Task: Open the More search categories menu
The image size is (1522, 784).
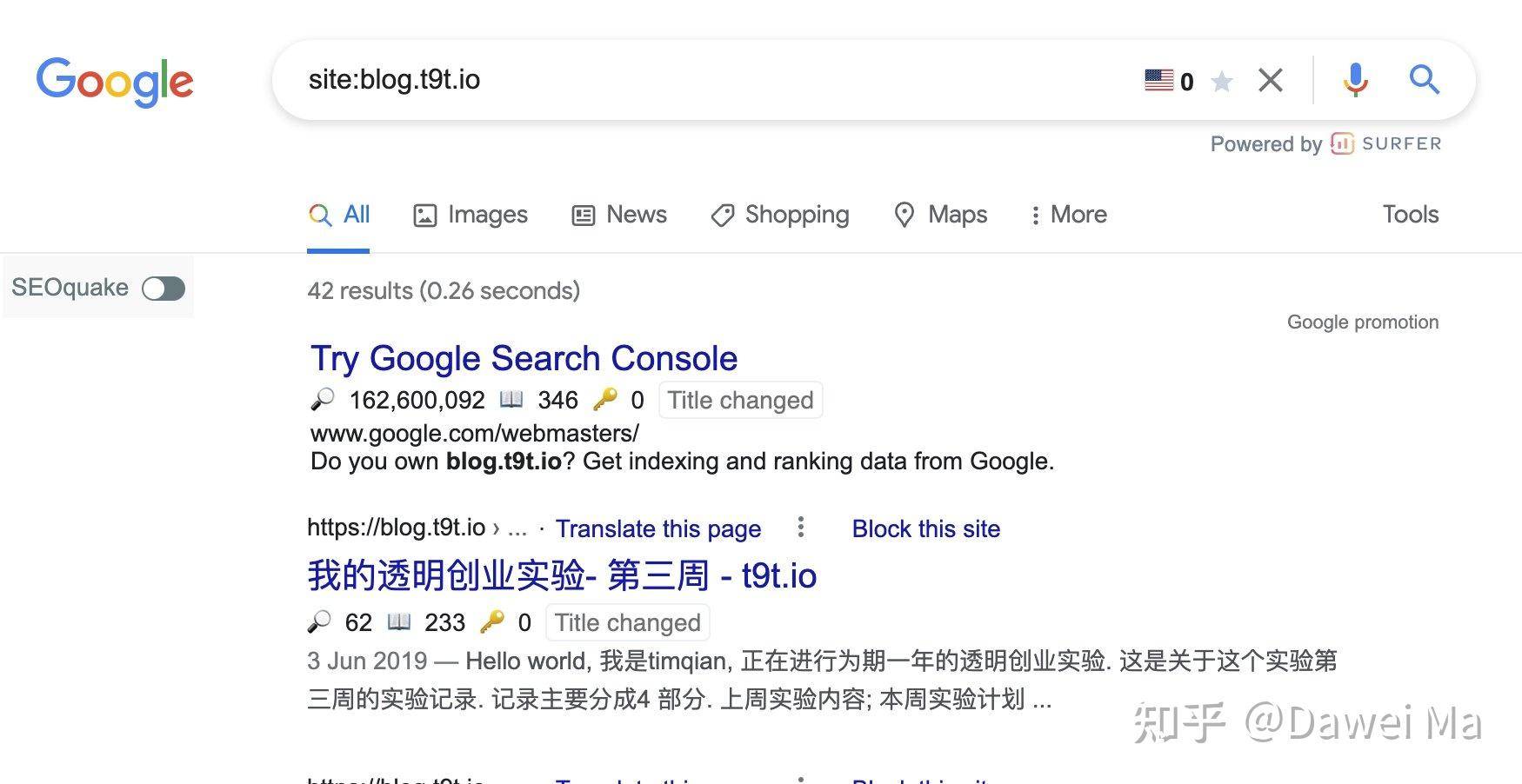Action: 1069,215
